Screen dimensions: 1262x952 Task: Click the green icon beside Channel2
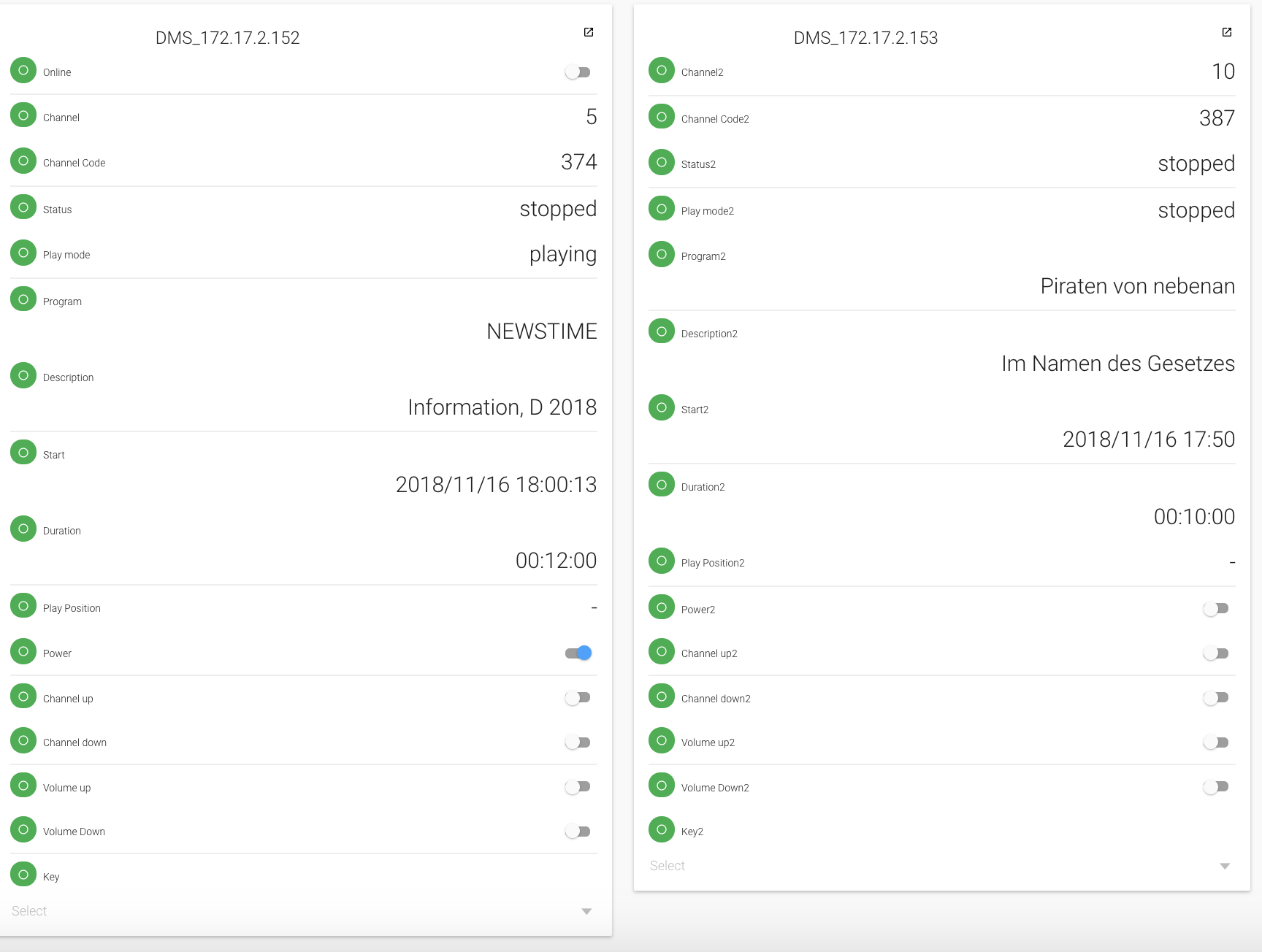[x=662, y=71]
